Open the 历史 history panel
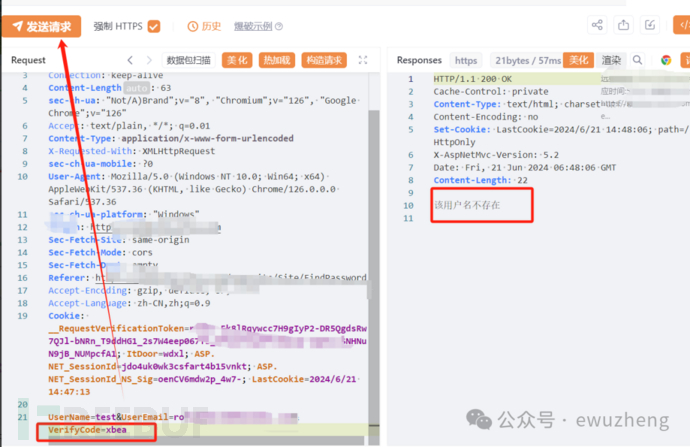Screen dimensions: 690x447 click(205, 26)
